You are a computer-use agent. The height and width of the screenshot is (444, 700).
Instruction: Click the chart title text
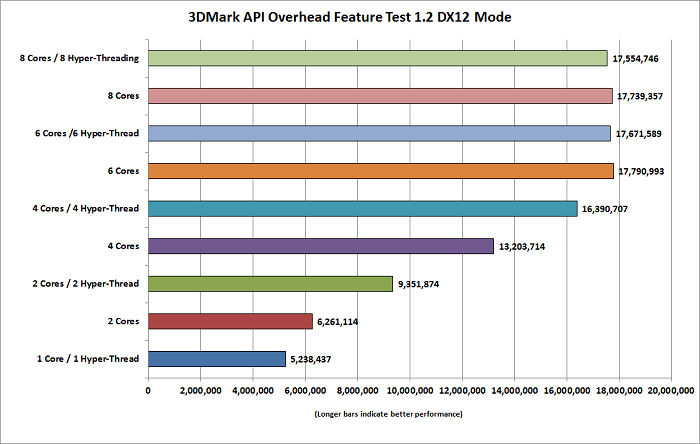pyautogui.click(x=350, y=17)
